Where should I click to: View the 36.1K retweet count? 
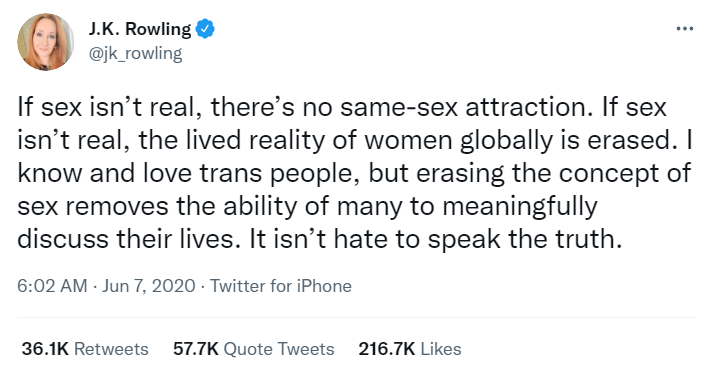[45, 349]
